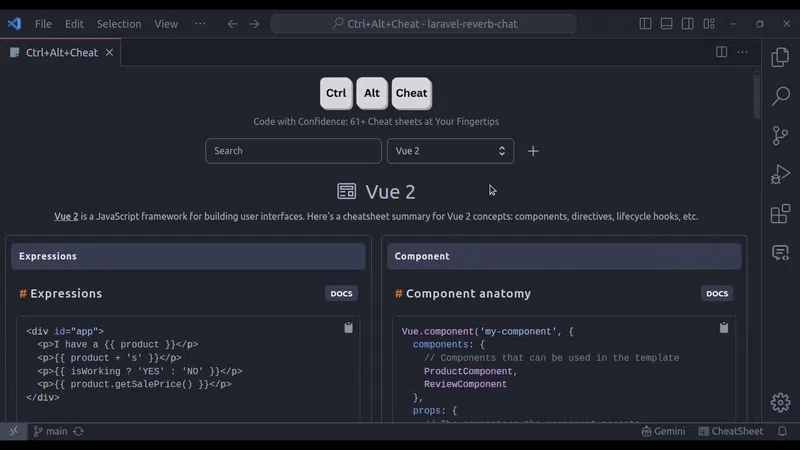Copy the Expressions code snippet
The width and height of the screenshot is (800, 450).
point(348,328)
